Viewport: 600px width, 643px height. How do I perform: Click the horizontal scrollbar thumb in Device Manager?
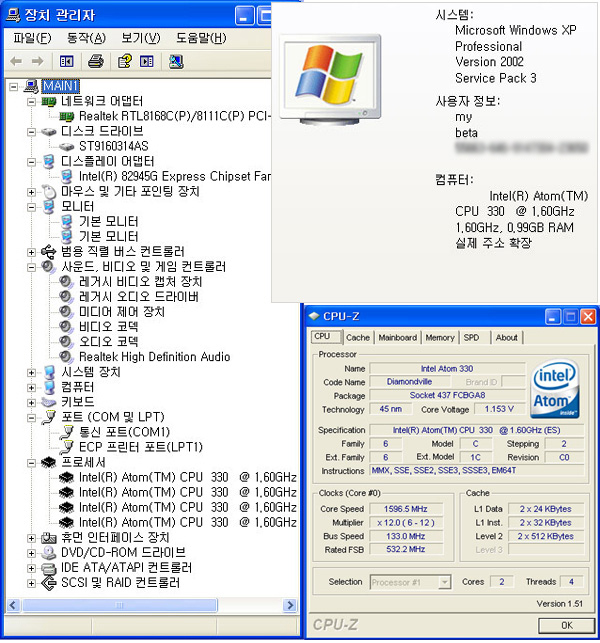[x=120, y=605]
